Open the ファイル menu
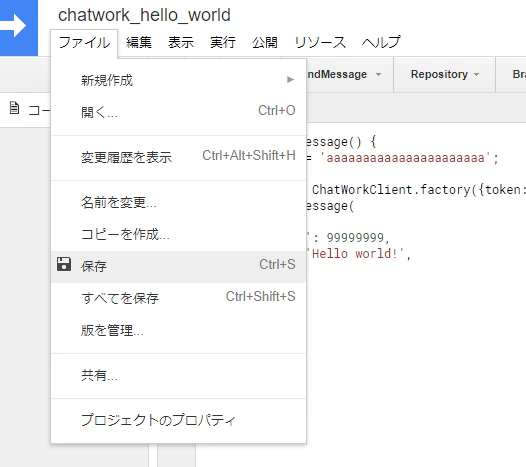Image resolution: width=526 pixels, height=467 pixels. pyautogui.click(x=84, y=43)
